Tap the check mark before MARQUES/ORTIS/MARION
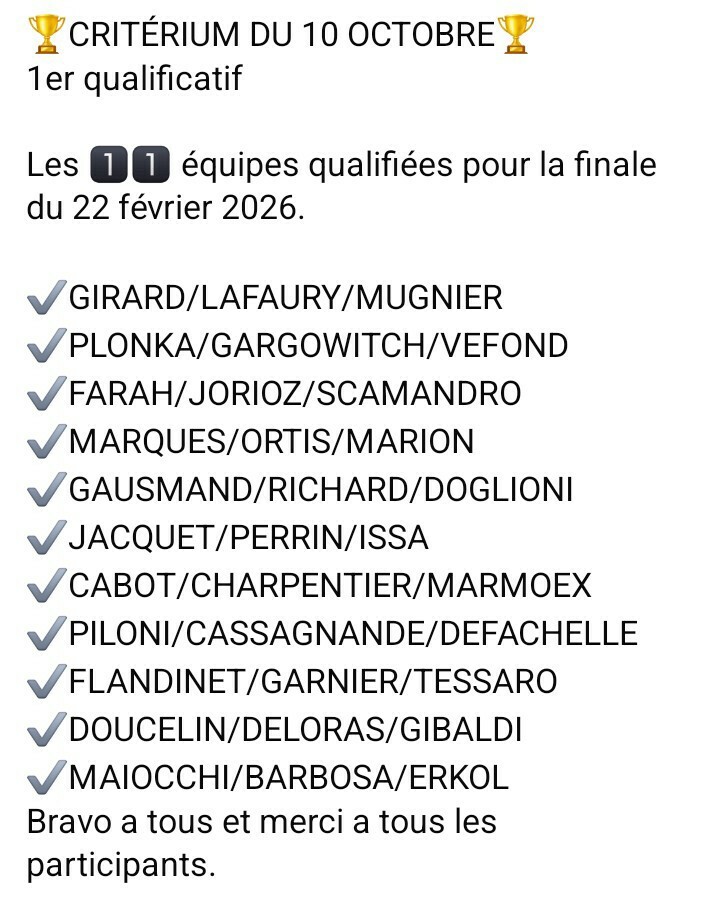 [x=46, y=442]
